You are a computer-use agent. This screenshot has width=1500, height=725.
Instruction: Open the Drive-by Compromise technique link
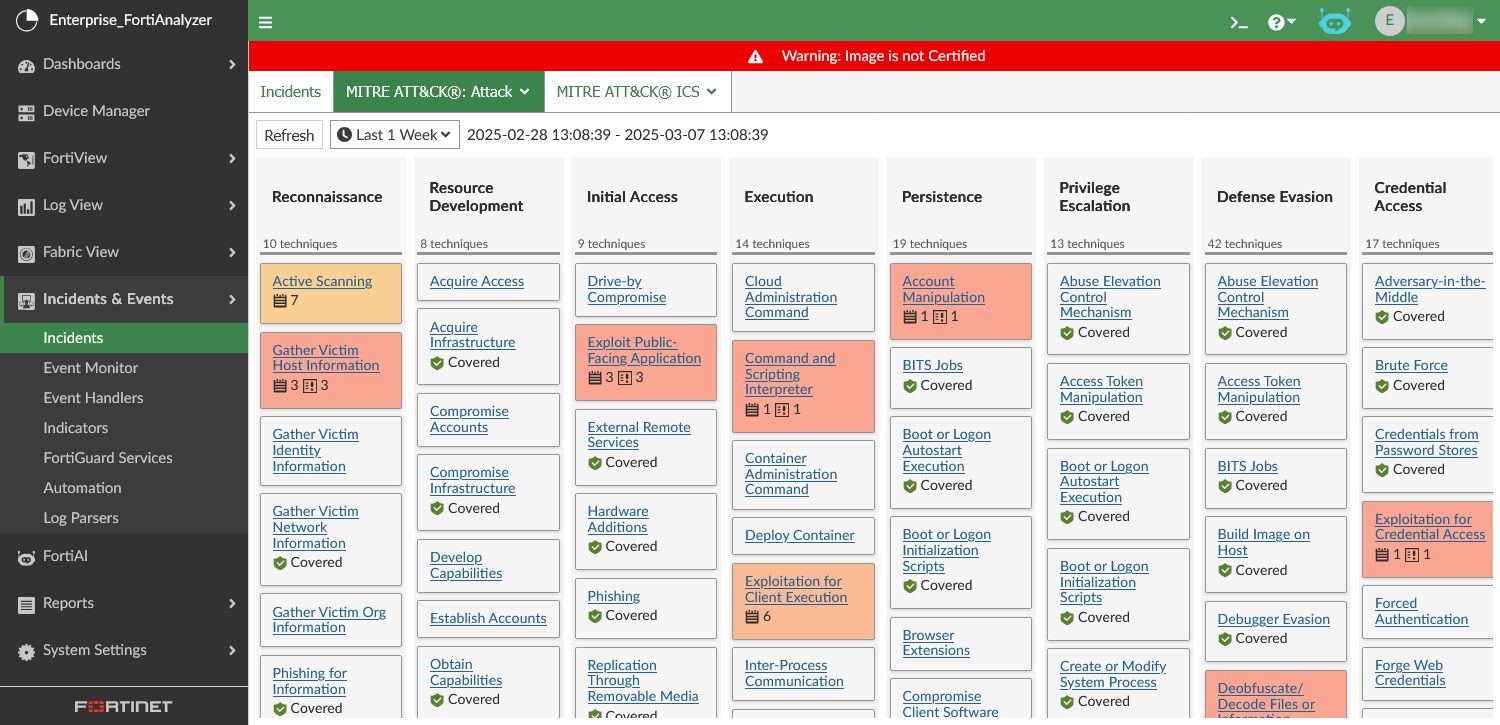627,289
